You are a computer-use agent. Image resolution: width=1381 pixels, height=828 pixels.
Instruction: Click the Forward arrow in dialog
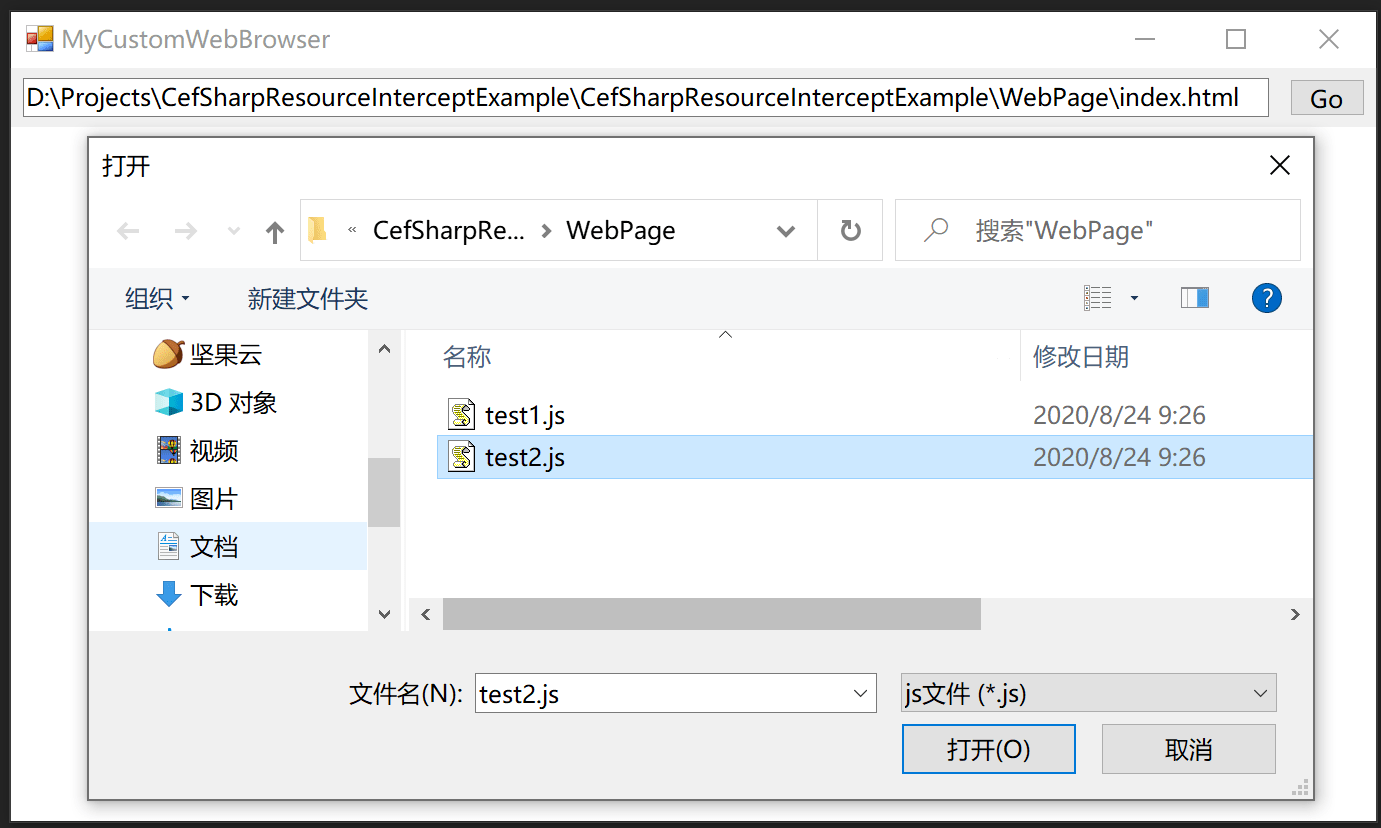(186, 231)
